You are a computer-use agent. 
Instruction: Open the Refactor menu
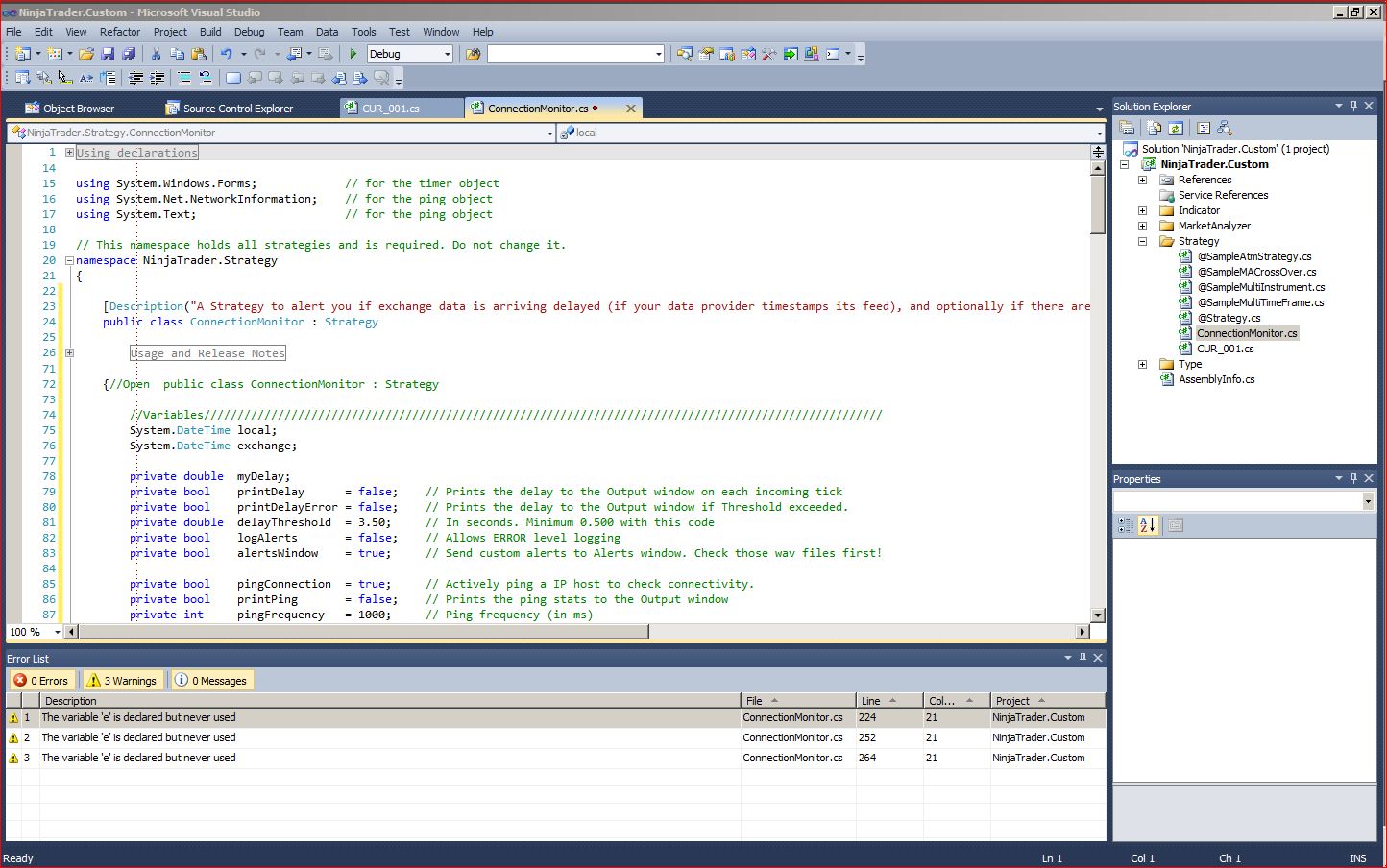(120, 32)
